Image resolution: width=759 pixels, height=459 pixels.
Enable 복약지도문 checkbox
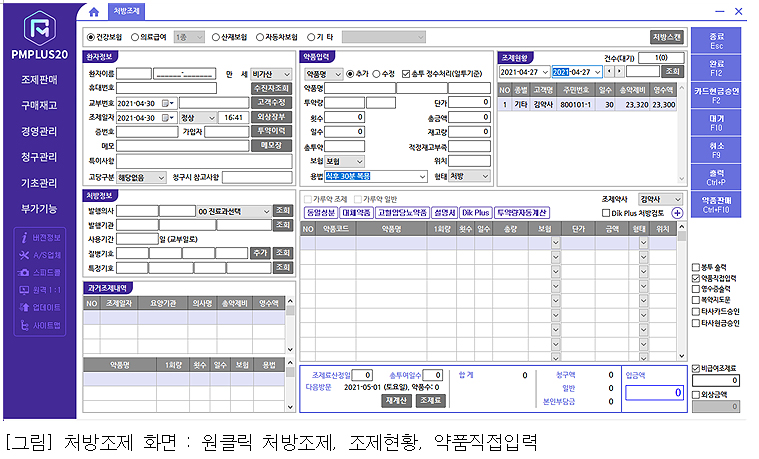[x=696, y=300]
